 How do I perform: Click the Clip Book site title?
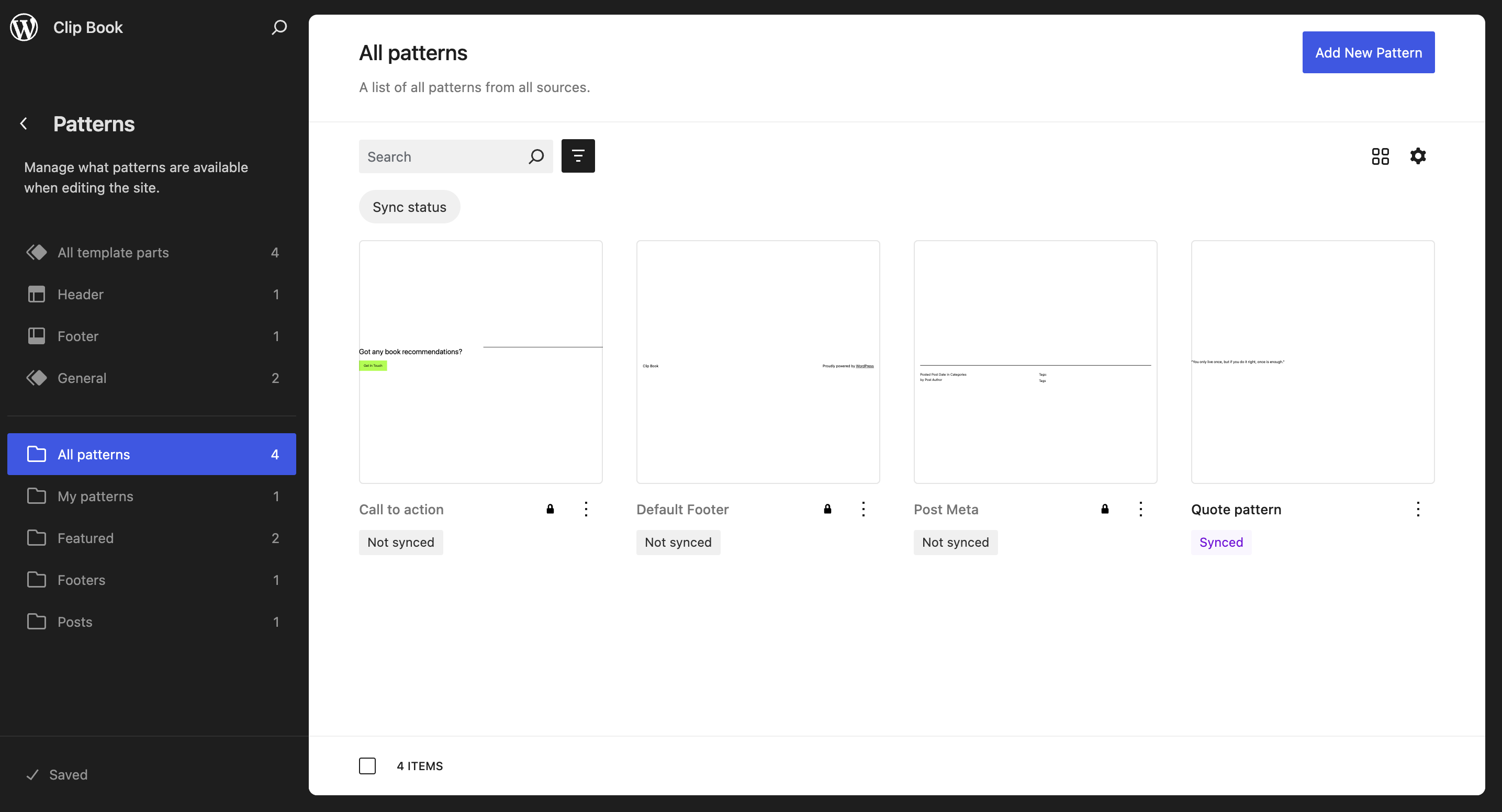coord(88,27)
